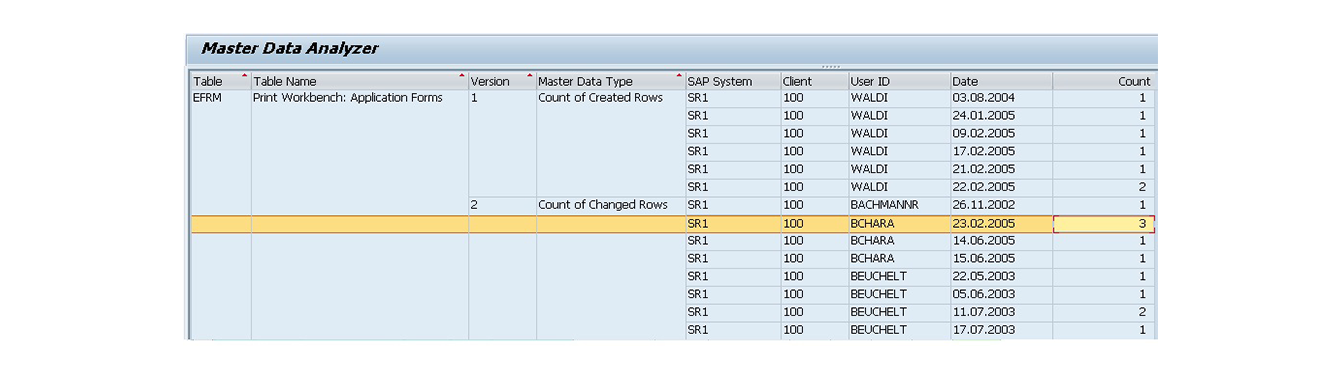Image resolution: width=1341 pixels, height=379 pixels.
Task: Click the Count column header
Action: 1103,81
